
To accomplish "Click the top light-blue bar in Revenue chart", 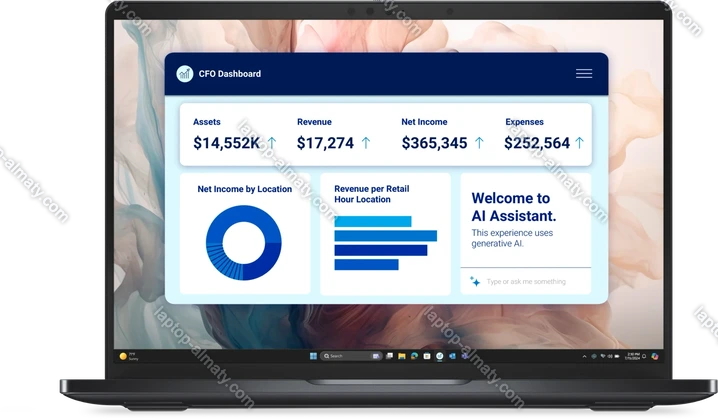I will pos(372,221).
